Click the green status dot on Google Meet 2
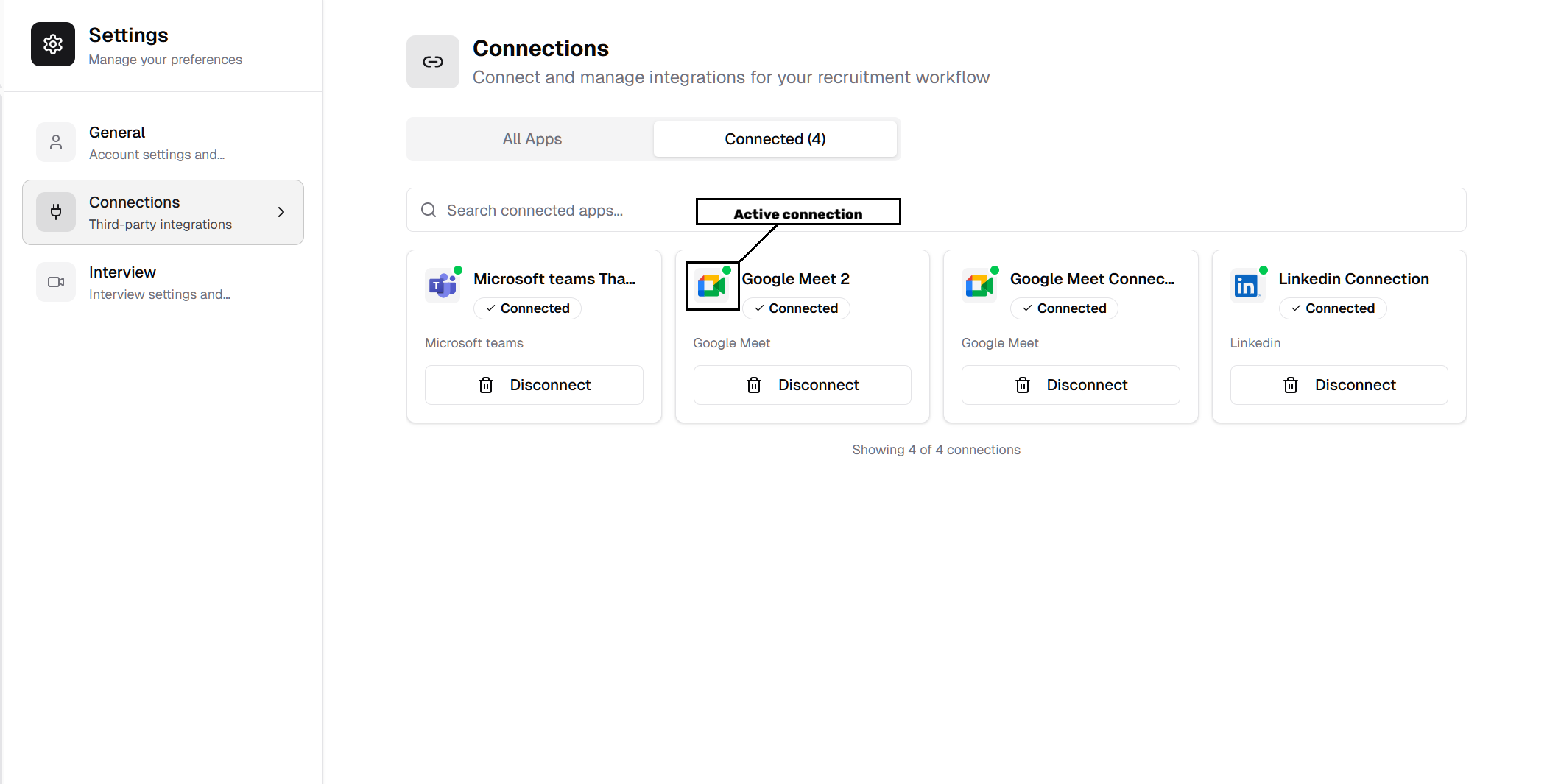This screenshot has height=784, width=1547. (725, 270)
